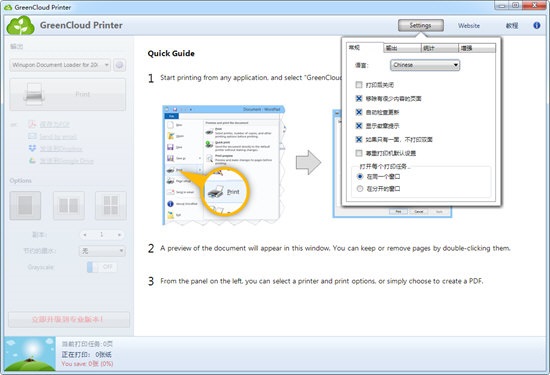Enable the 尊重打印机默认设置 checkbox

[x=359, y=153]
